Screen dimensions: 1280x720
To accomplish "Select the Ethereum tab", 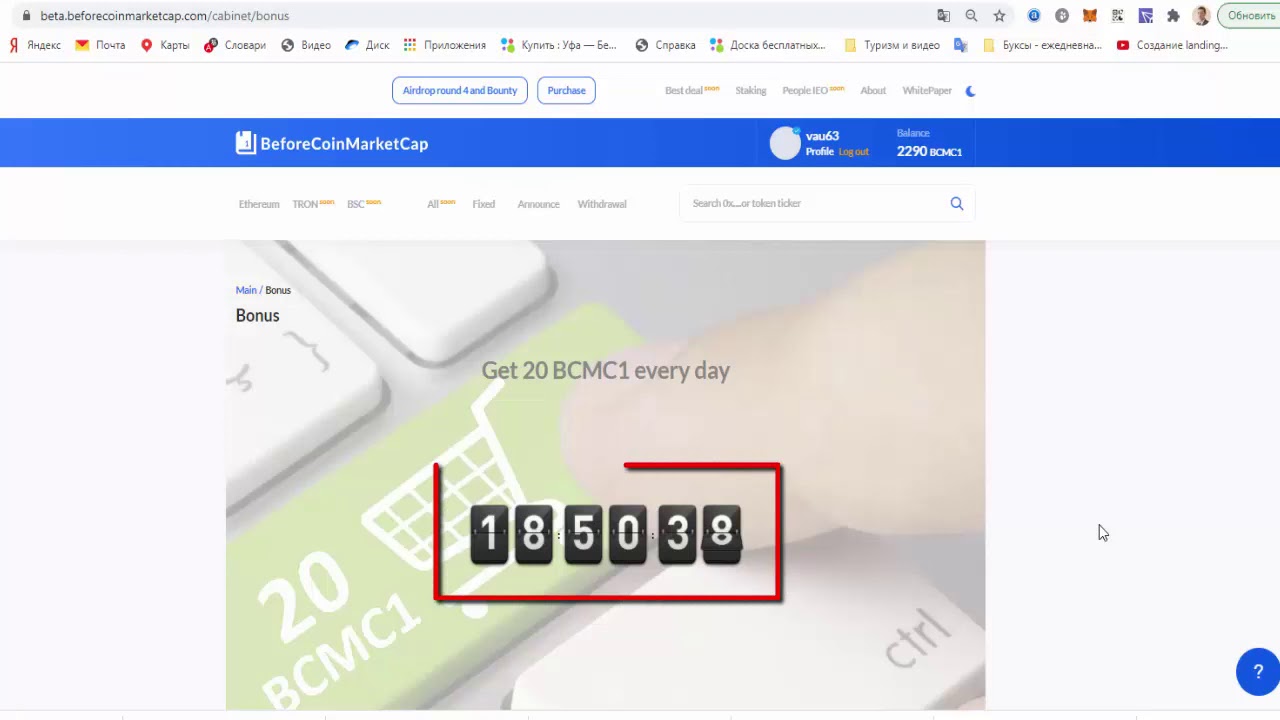I will [x=259, y=204].
